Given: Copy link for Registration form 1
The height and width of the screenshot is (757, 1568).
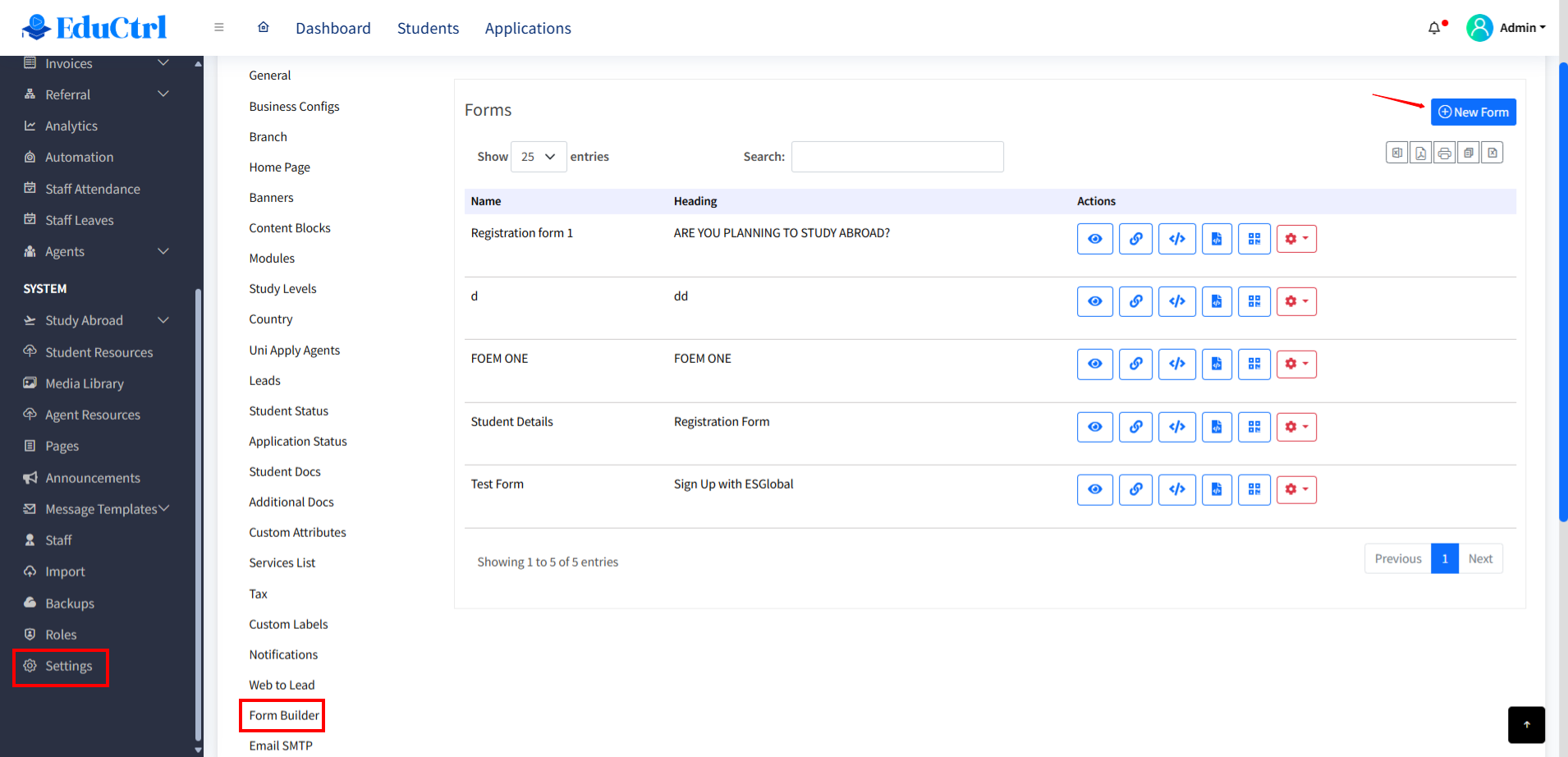Looking at the screenshot, I should pyautogui.click(x=1135, y=239).
